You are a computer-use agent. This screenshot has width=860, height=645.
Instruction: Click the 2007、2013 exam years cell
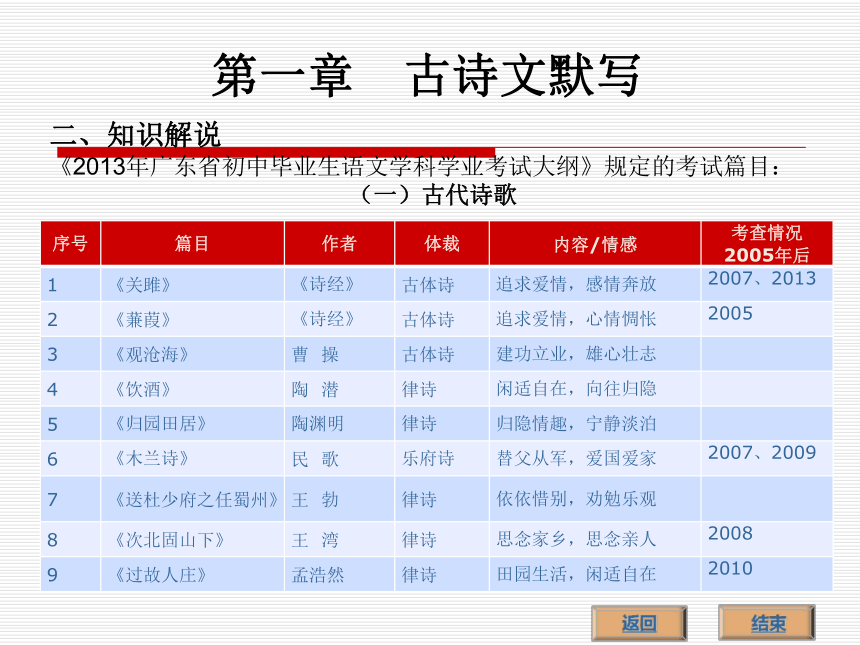click(767, 284)
